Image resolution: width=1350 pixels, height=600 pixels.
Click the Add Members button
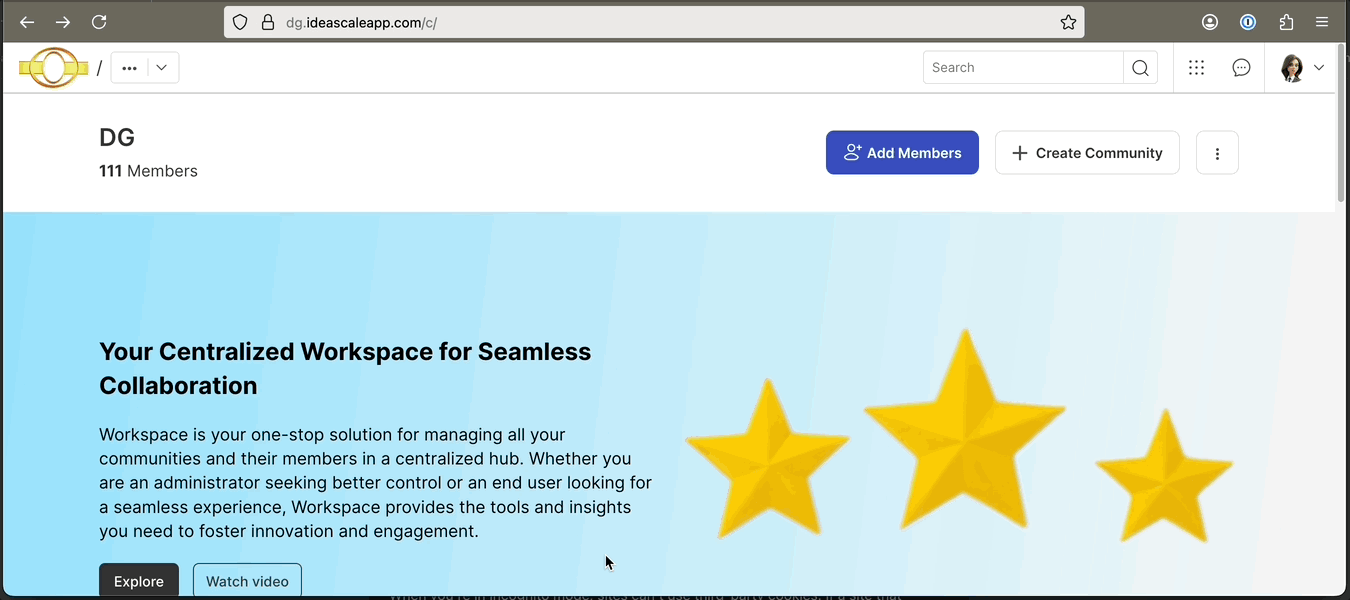[902, 153]
